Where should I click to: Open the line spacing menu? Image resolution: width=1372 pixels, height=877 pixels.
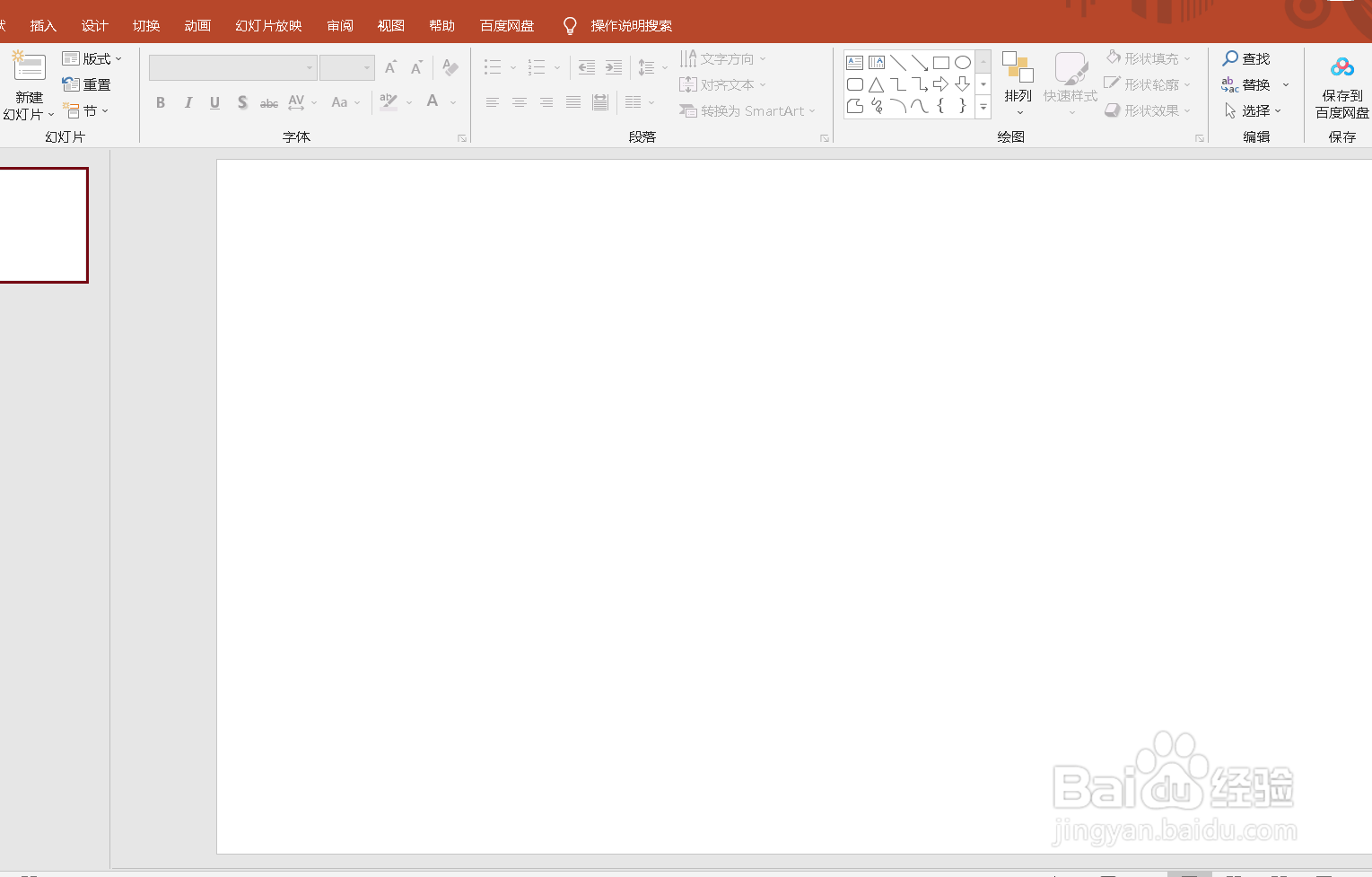(x=652, y=67)
